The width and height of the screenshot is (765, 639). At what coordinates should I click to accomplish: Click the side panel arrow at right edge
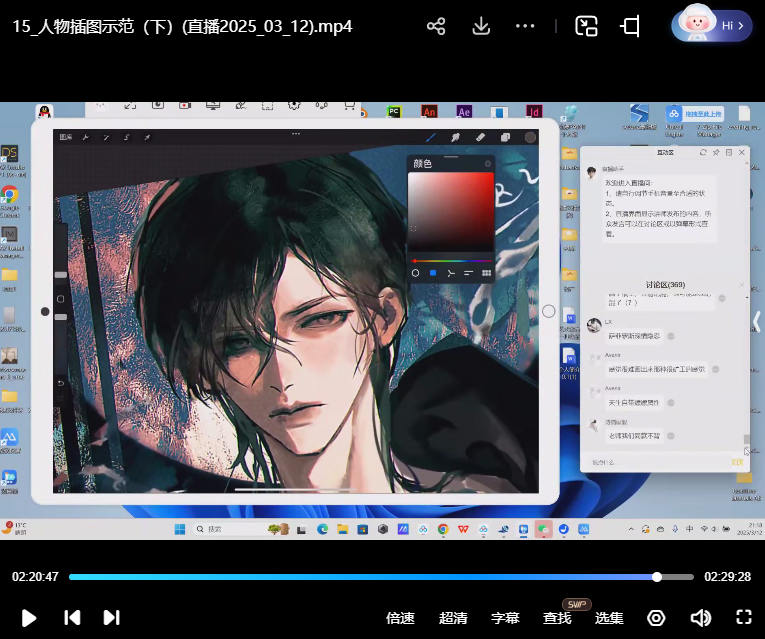(x=757, y=322)
